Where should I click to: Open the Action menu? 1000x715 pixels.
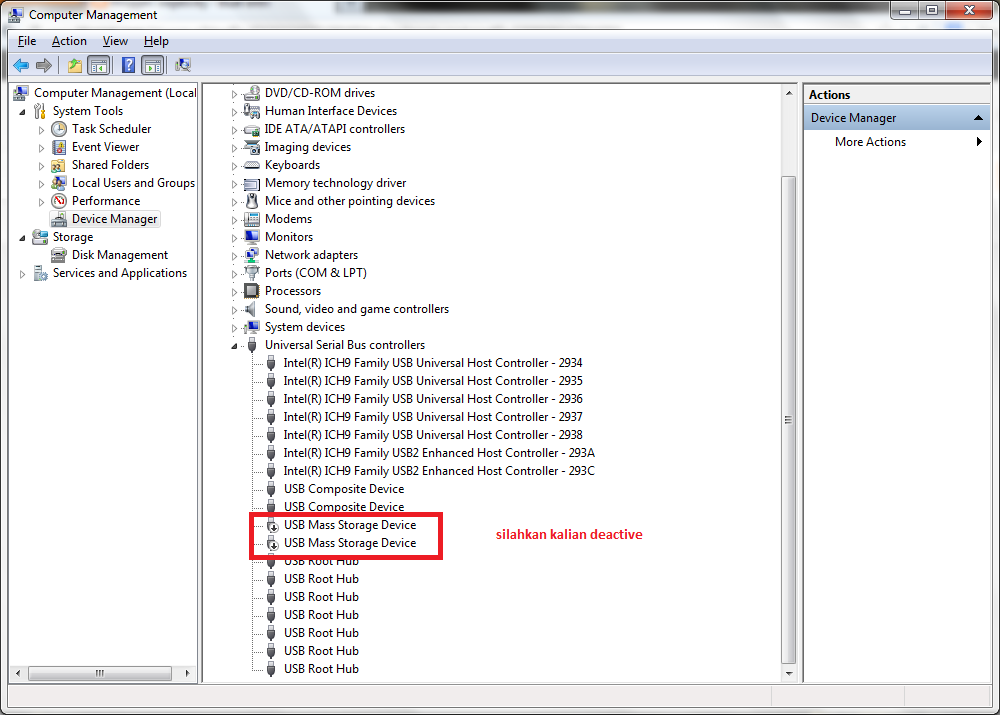[69, 41]
